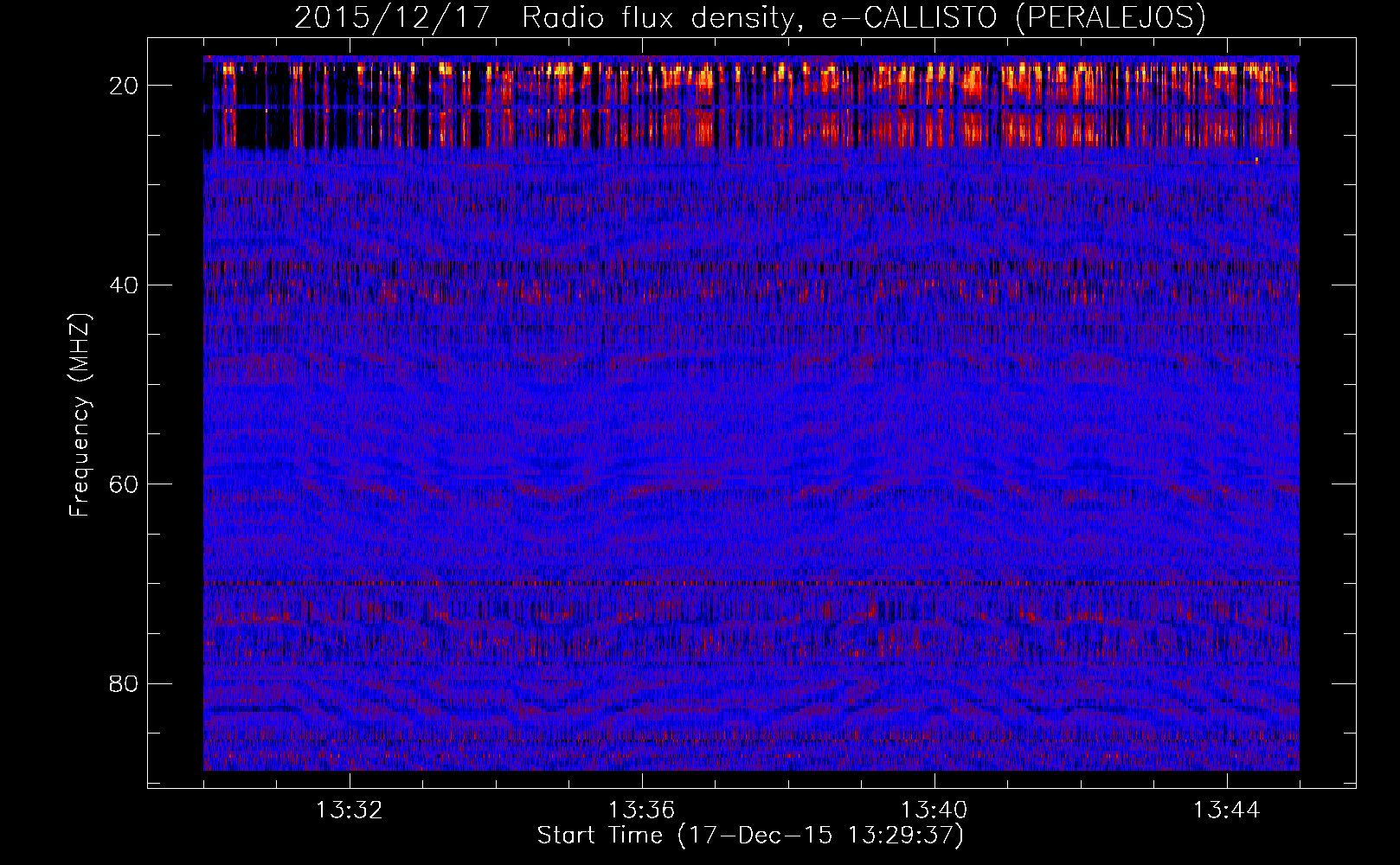Click the time tick label '13:44'
This screenshot has height=865, width=1400.
[x=1227, y=811]
